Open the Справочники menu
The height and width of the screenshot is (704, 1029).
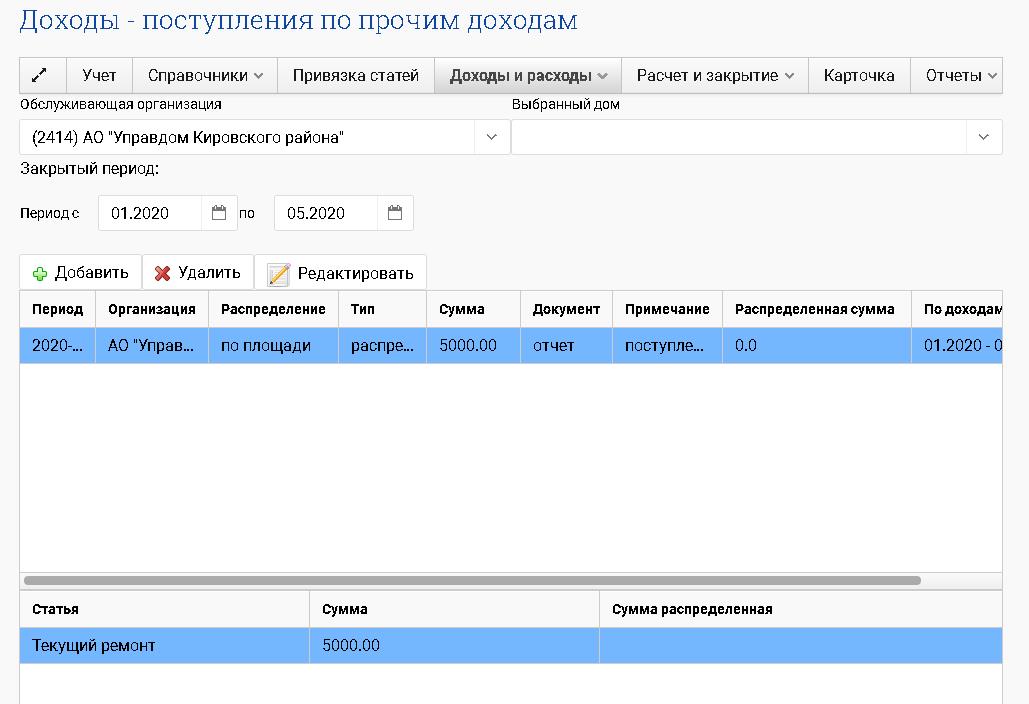click(x=205, y=76)
